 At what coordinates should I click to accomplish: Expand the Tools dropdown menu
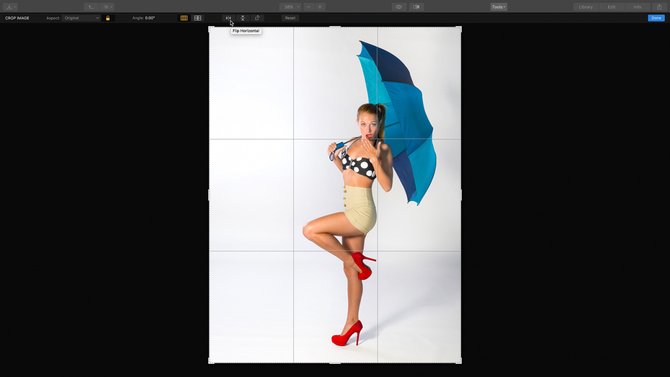pos(499,7)
